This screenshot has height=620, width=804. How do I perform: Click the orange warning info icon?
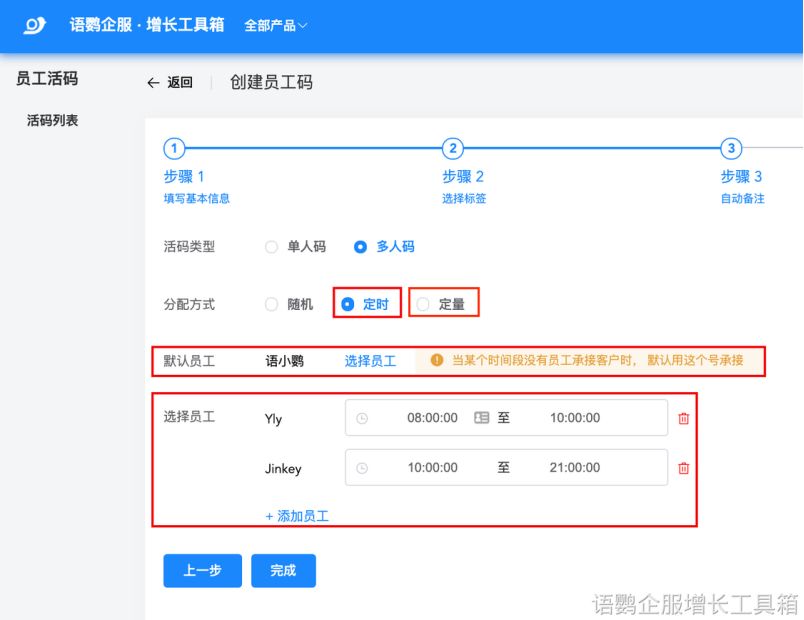pos(436,360)
